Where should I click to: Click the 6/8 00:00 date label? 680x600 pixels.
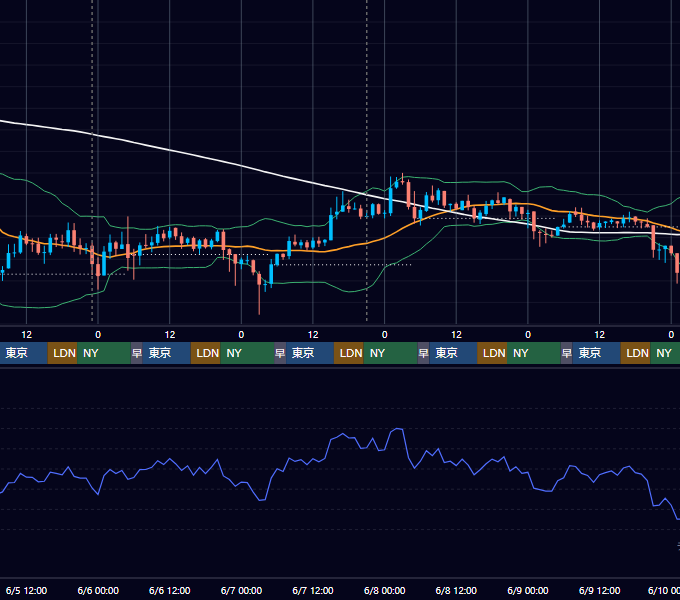[384, 590]
